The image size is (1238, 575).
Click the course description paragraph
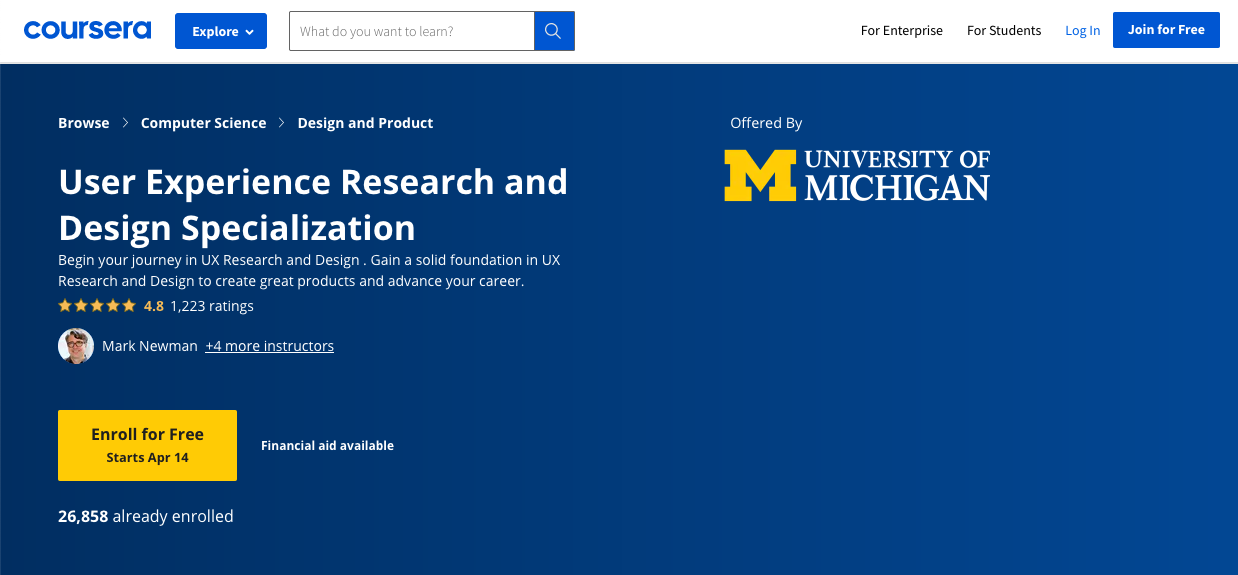[x=309, y=270]
